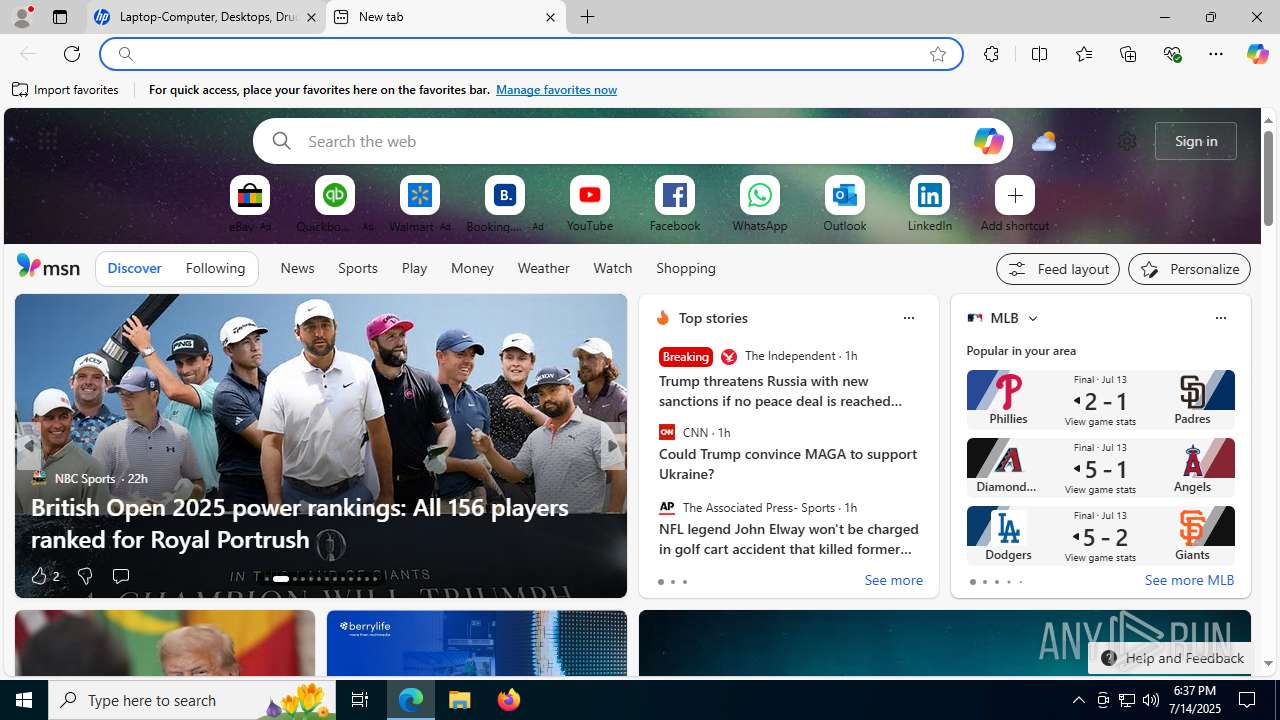
Task: Open the Watch section
Action: 613,268
